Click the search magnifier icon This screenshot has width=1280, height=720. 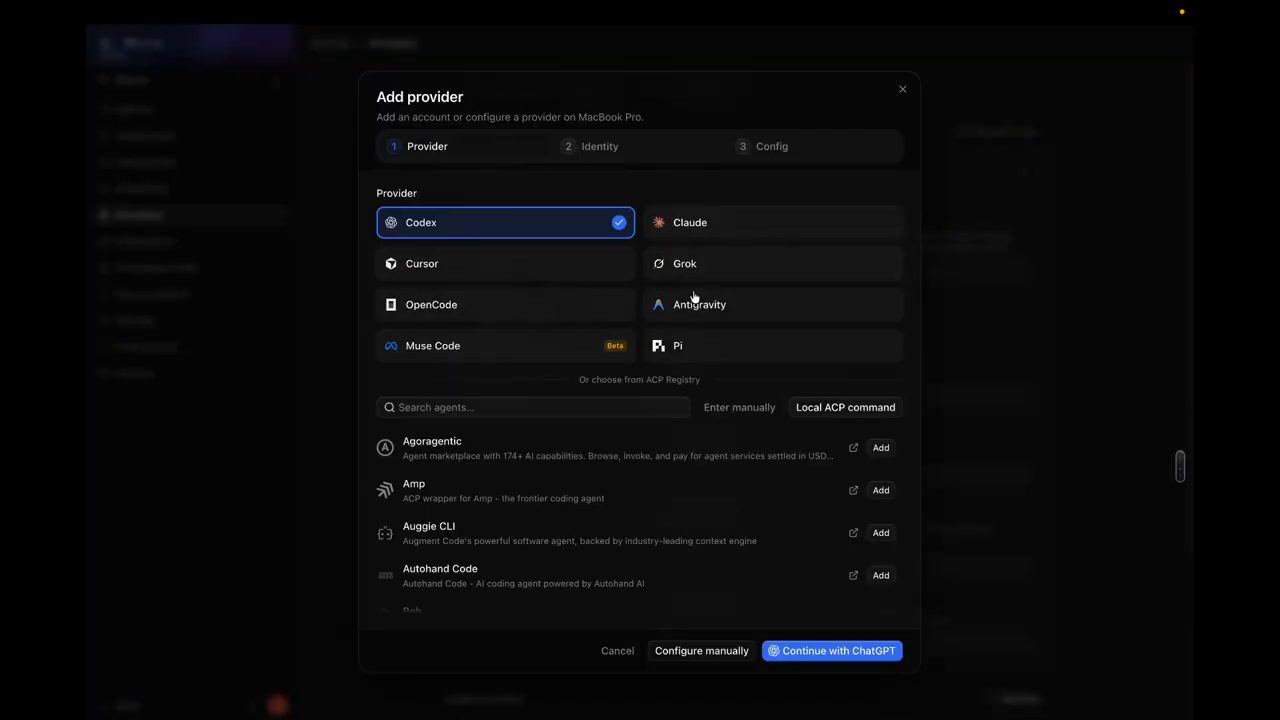[389, 407]
